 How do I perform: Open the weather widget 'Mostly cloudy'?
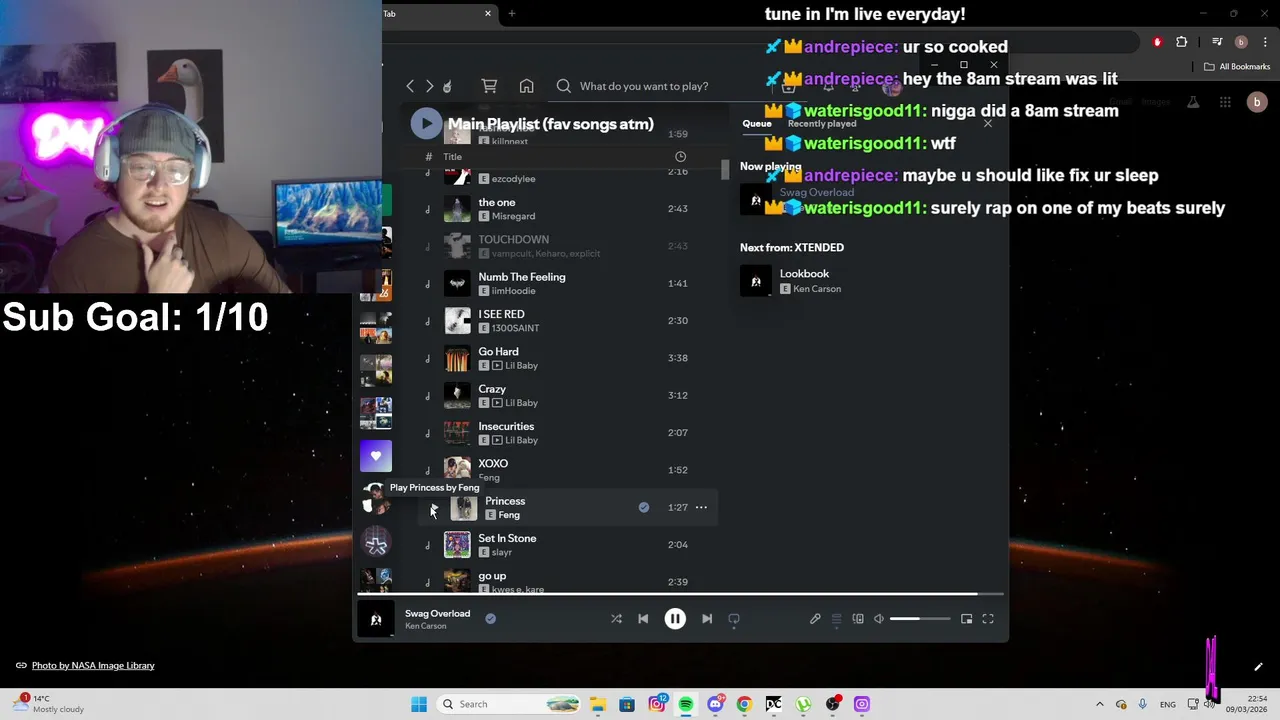pos(47,704)
